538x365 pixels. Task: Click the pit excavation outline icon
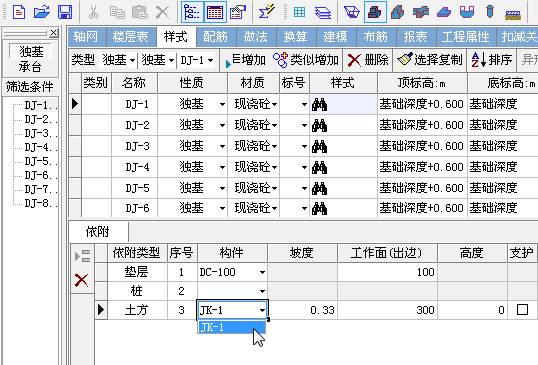pos(352,12)
